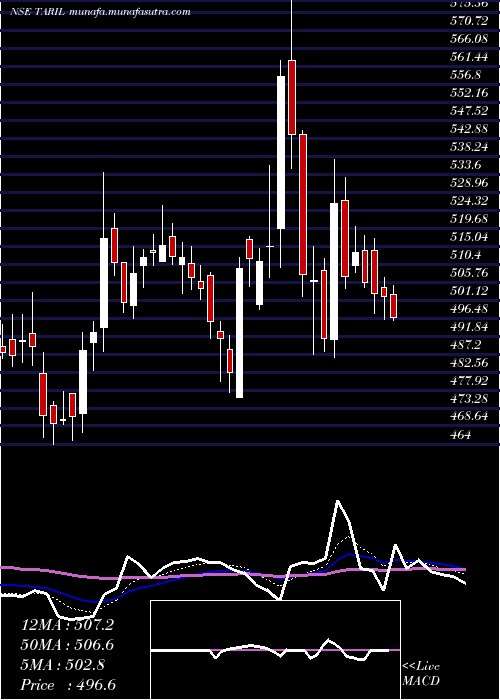Click the 556.8 price level label
This screenshot has height=700, width=500.
465,75
